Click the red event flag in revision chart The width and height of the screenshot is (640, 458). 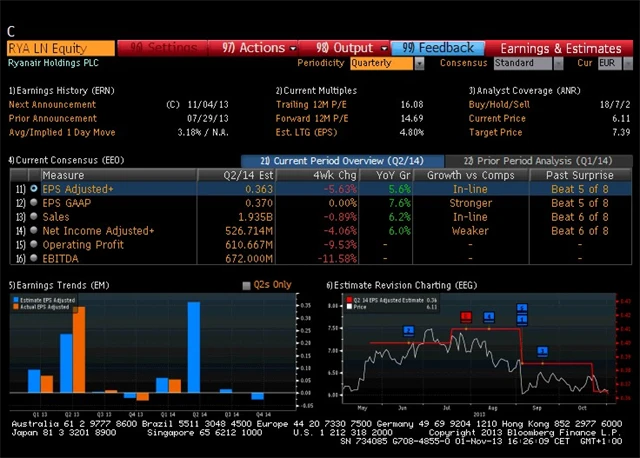point(466,317)
